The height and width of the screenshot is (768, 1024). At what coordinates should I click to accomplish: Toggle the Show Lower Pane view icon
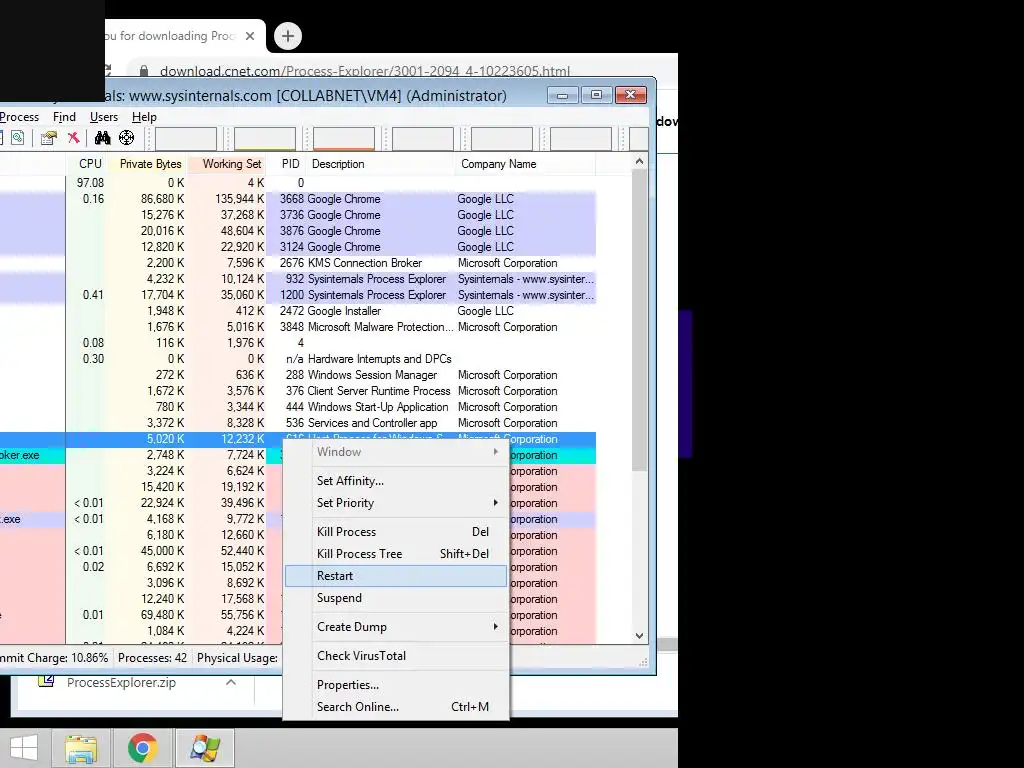(x=18, y=138)
